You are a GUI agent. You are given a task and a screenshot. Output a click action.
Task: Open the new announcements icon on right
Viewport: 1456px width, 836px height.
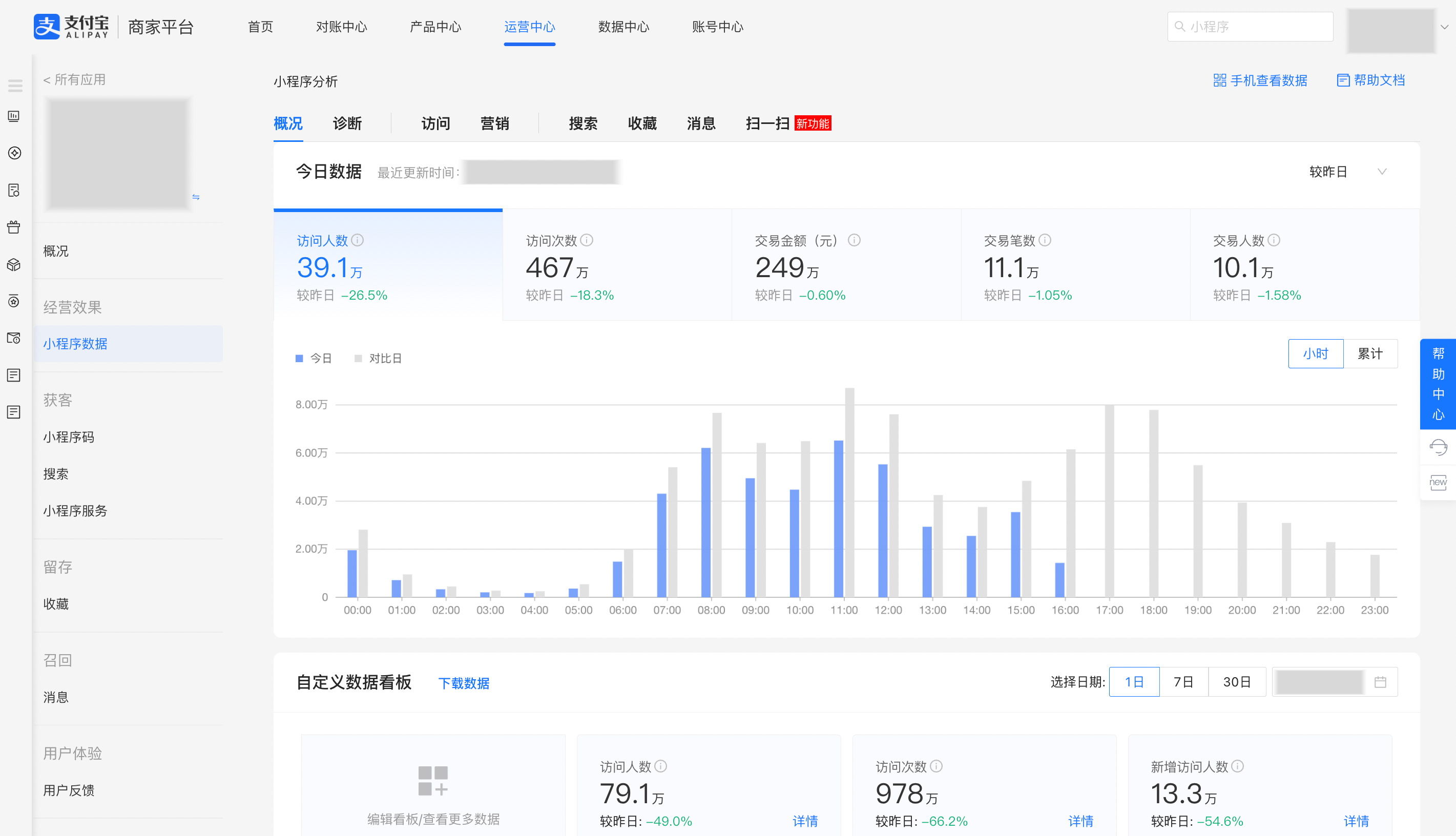[x=1438, y=483]
